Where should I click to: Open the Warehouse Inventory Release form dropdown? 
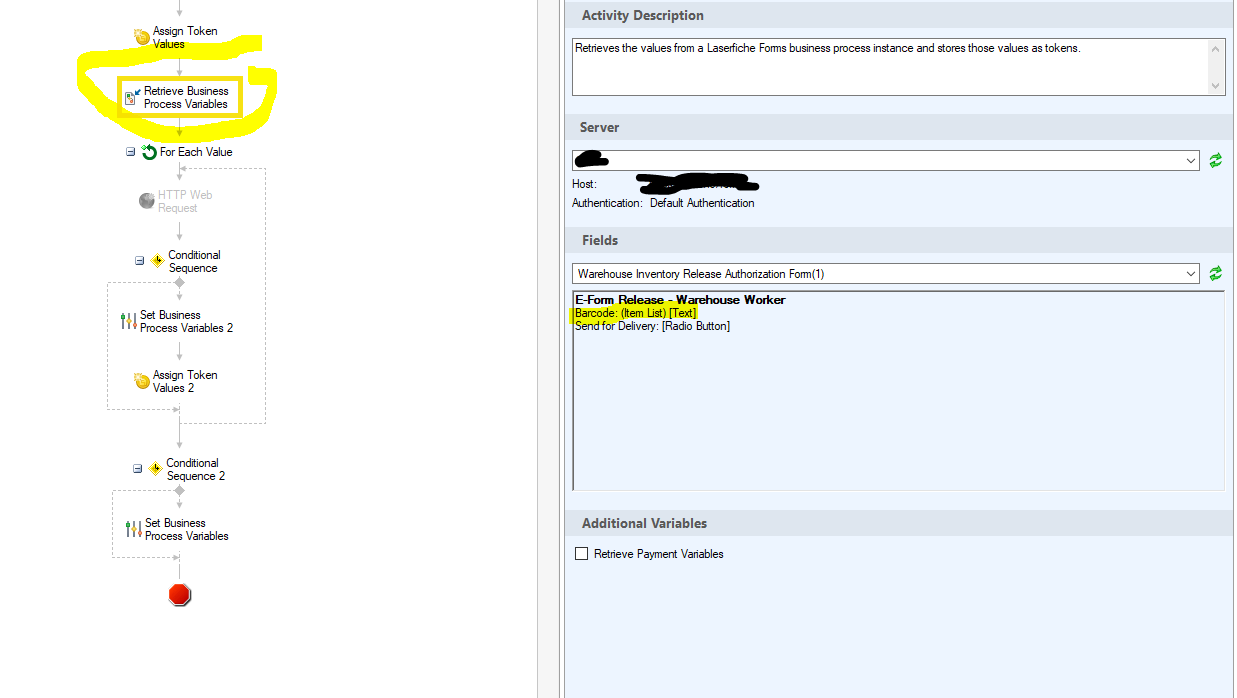coord(1191,273)
